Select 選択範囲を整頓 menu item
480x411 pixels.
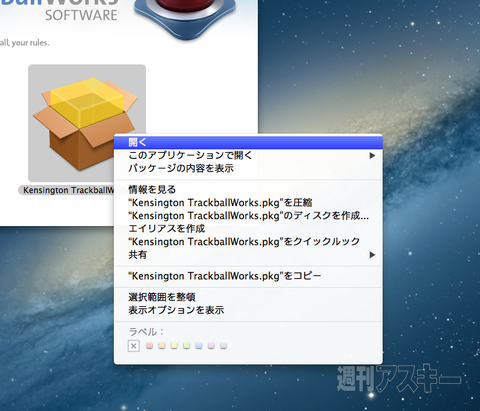[x=248, y=297]
